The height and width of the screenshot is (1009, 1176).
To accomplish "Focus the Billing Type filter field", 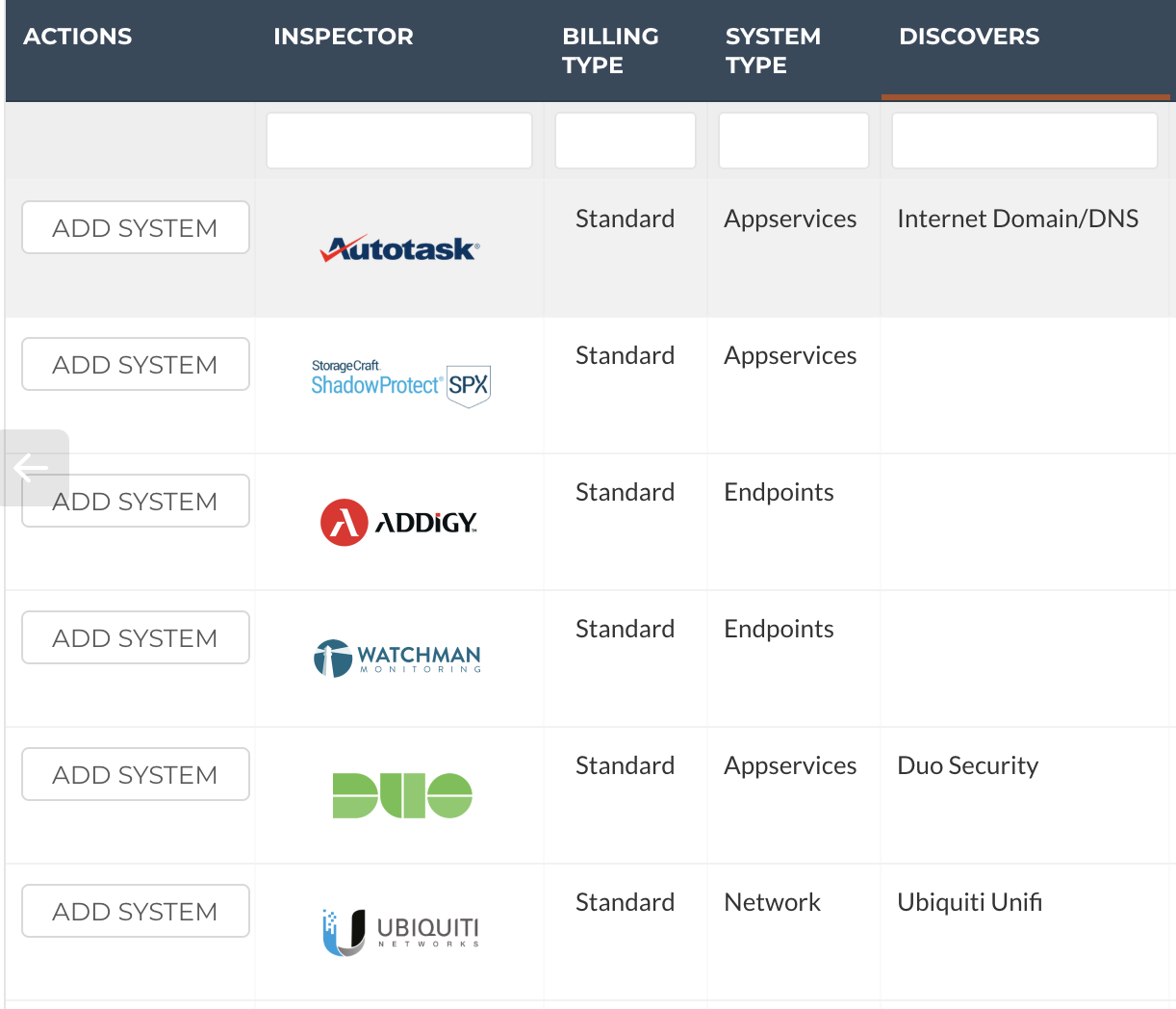I will (x=626, y=141).
